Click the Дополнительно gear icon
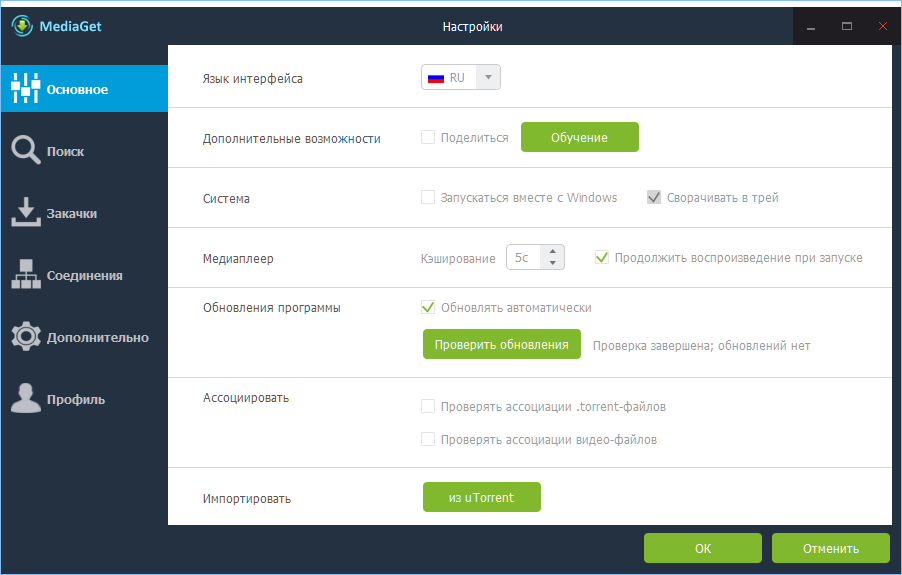The height and width of the screenshot is (575, 902). click(x=25, y=336)
